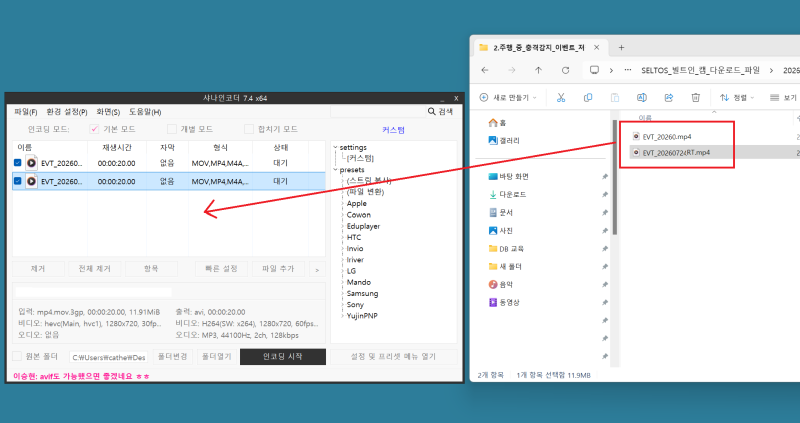The width and height of the screenshot is (800, 423).
Task: Collapse the presets tree node
Action: coord(335,170)
